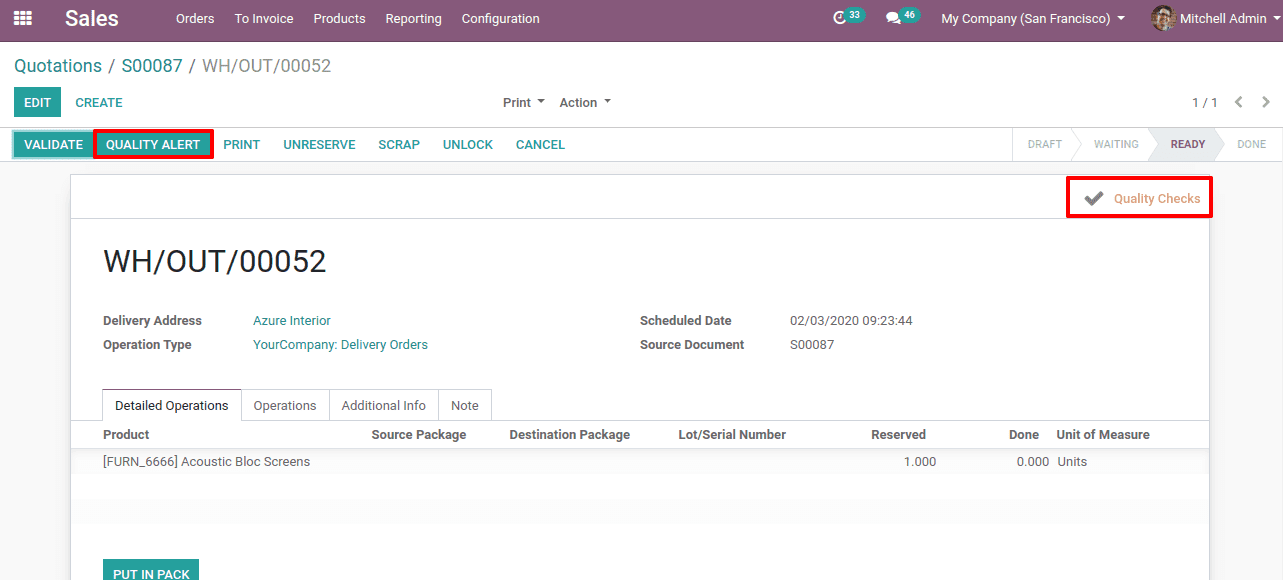
Task: Open the conversations chat icon showing 46
Action: coord(893,18)
